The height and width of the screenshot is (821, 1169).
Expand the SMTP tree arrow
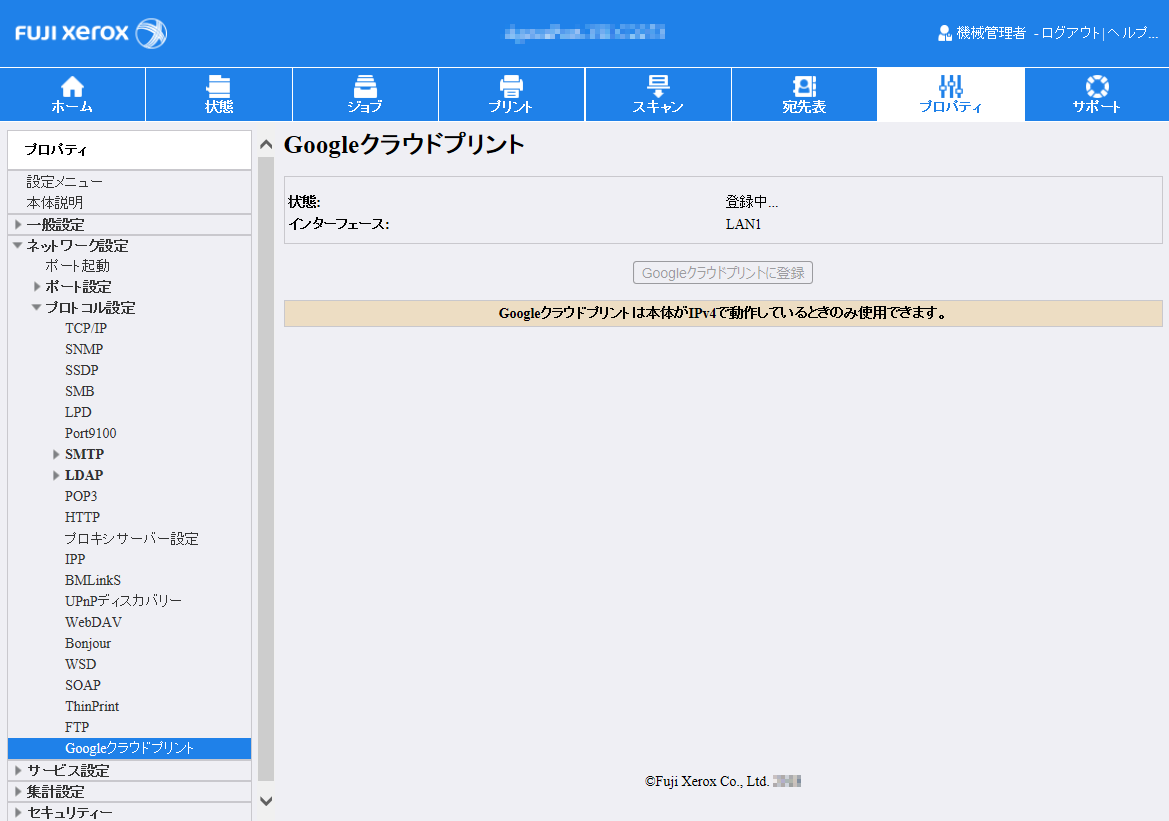pos(57,455)
